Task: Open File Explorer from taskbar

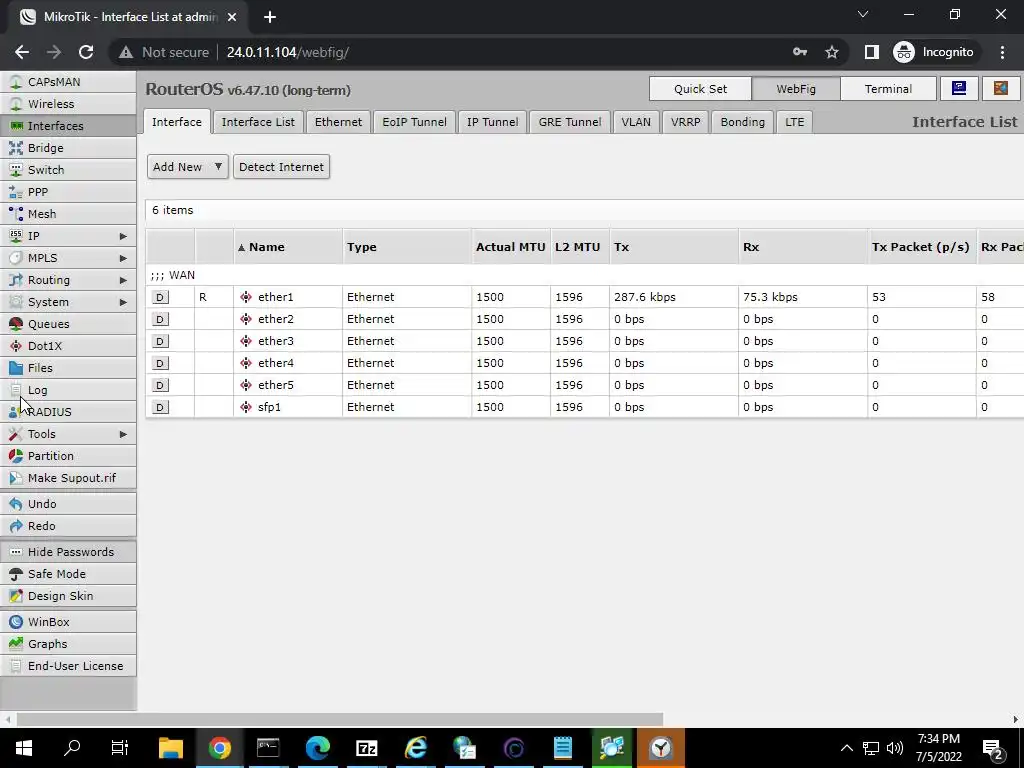Action: (171, 748)
